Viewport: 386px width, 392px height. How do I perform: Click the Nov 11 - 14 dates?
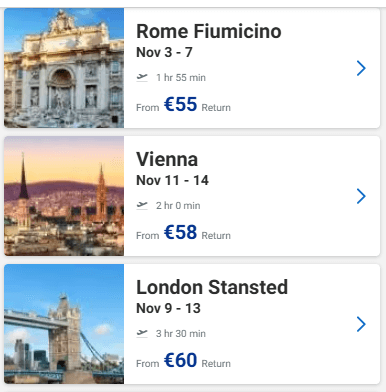pyautogui.click(x=172, y=180)
